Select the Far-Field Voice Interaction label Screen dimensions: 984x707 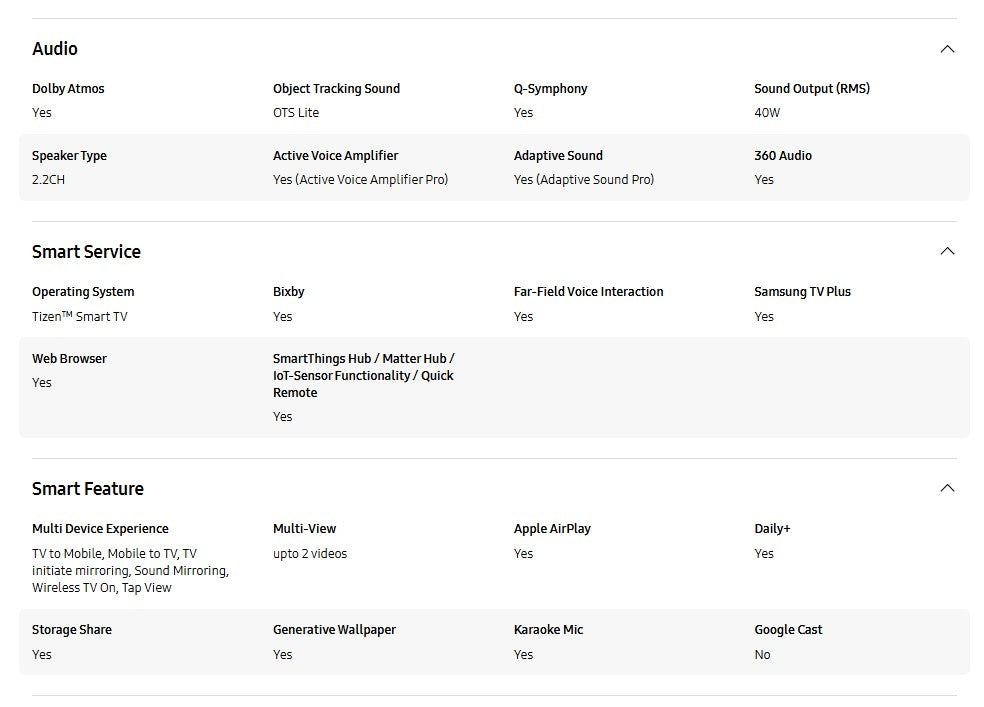pos(588,292)
